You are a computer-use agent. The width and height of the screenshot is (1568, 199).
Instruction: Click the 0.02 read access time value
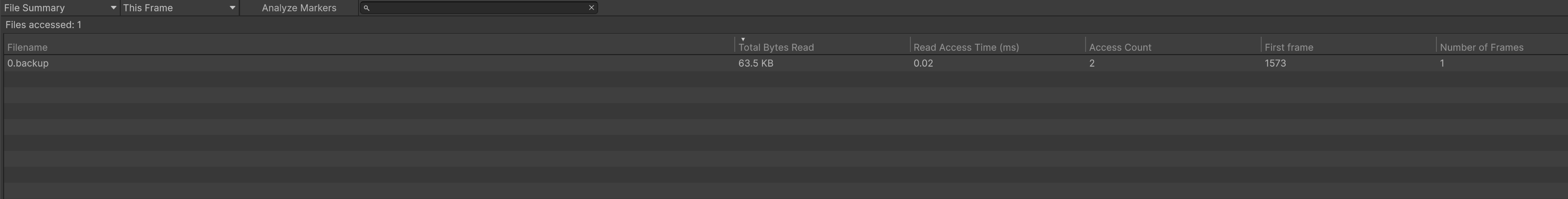click(x=924, y=63)
